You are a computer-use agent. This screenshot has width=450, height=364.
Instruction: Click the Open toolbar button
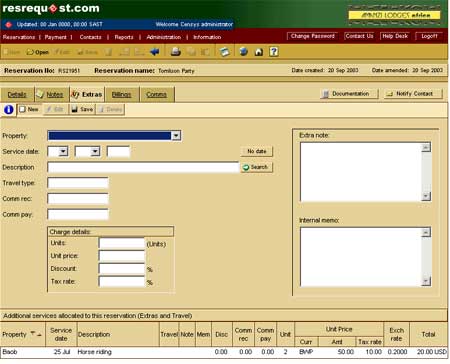pyautogui.click(x=37, y=52)
